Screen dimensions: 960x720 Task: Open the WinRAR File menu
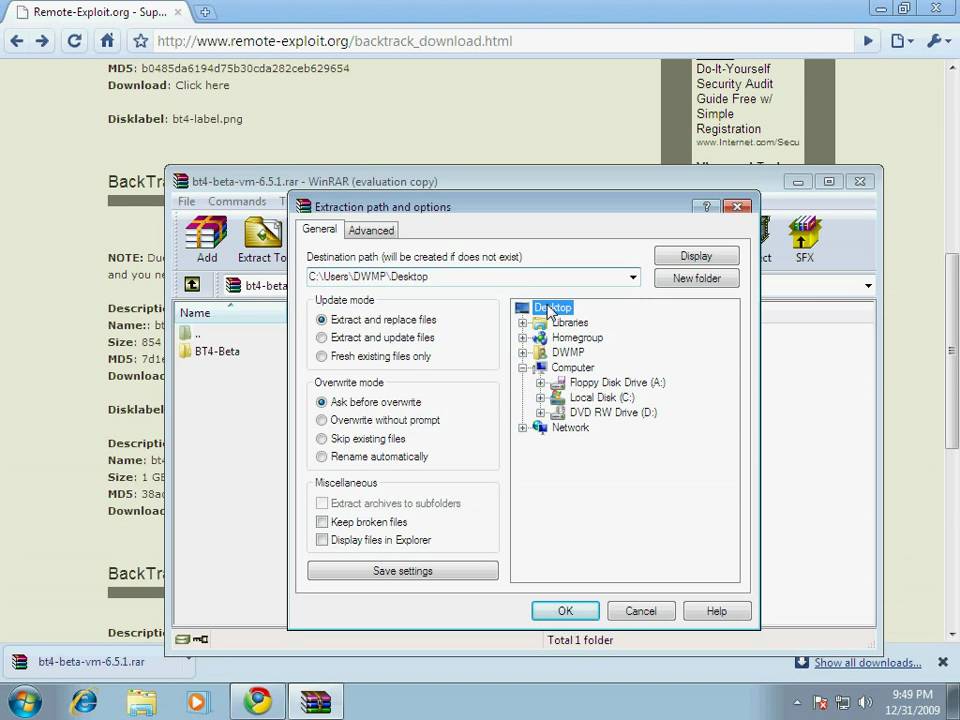tap(186, 201)
